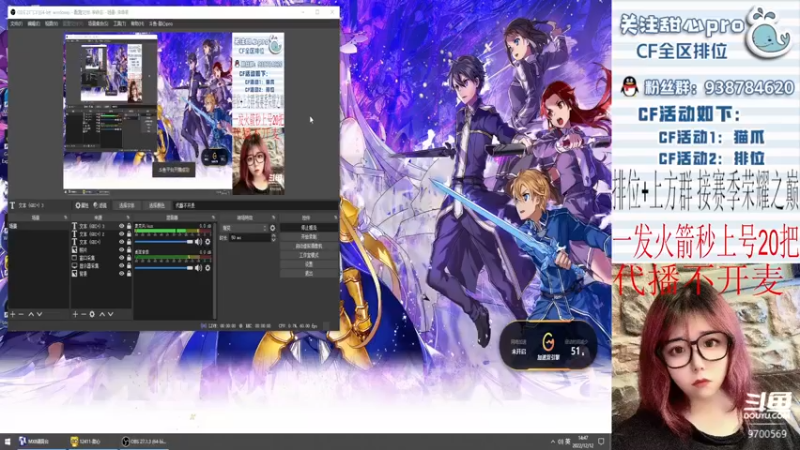Toggle the lock on the bottom source row
The width and height of the screenshot is (800, 450).
pos(129,274)
